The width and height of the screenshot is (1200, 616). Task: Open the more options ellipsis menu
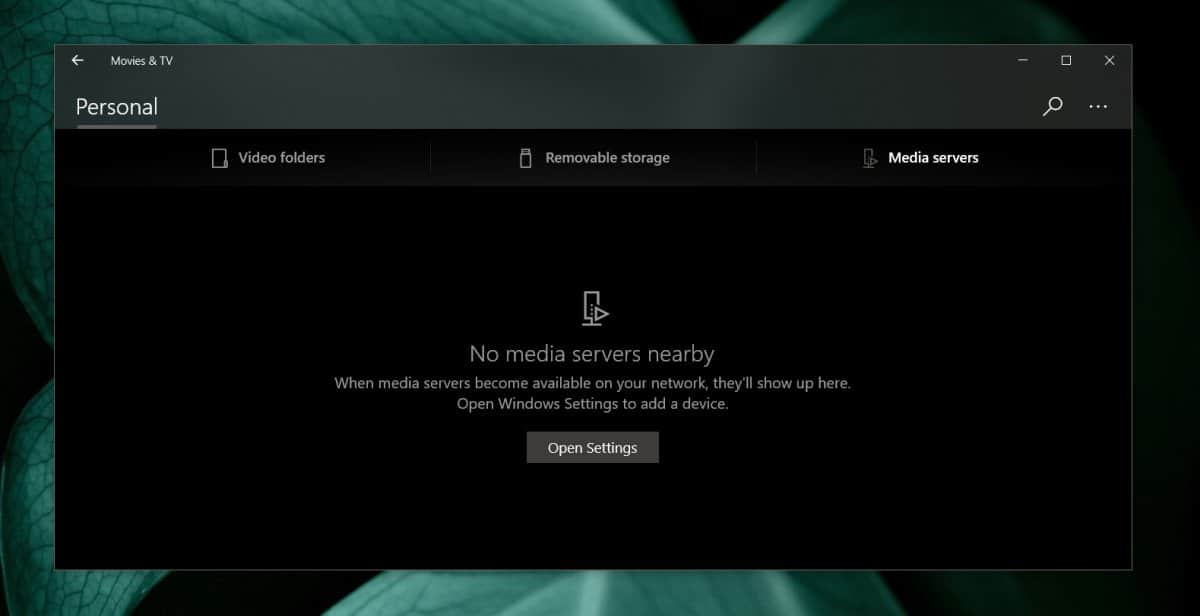tap(1098, 106)
